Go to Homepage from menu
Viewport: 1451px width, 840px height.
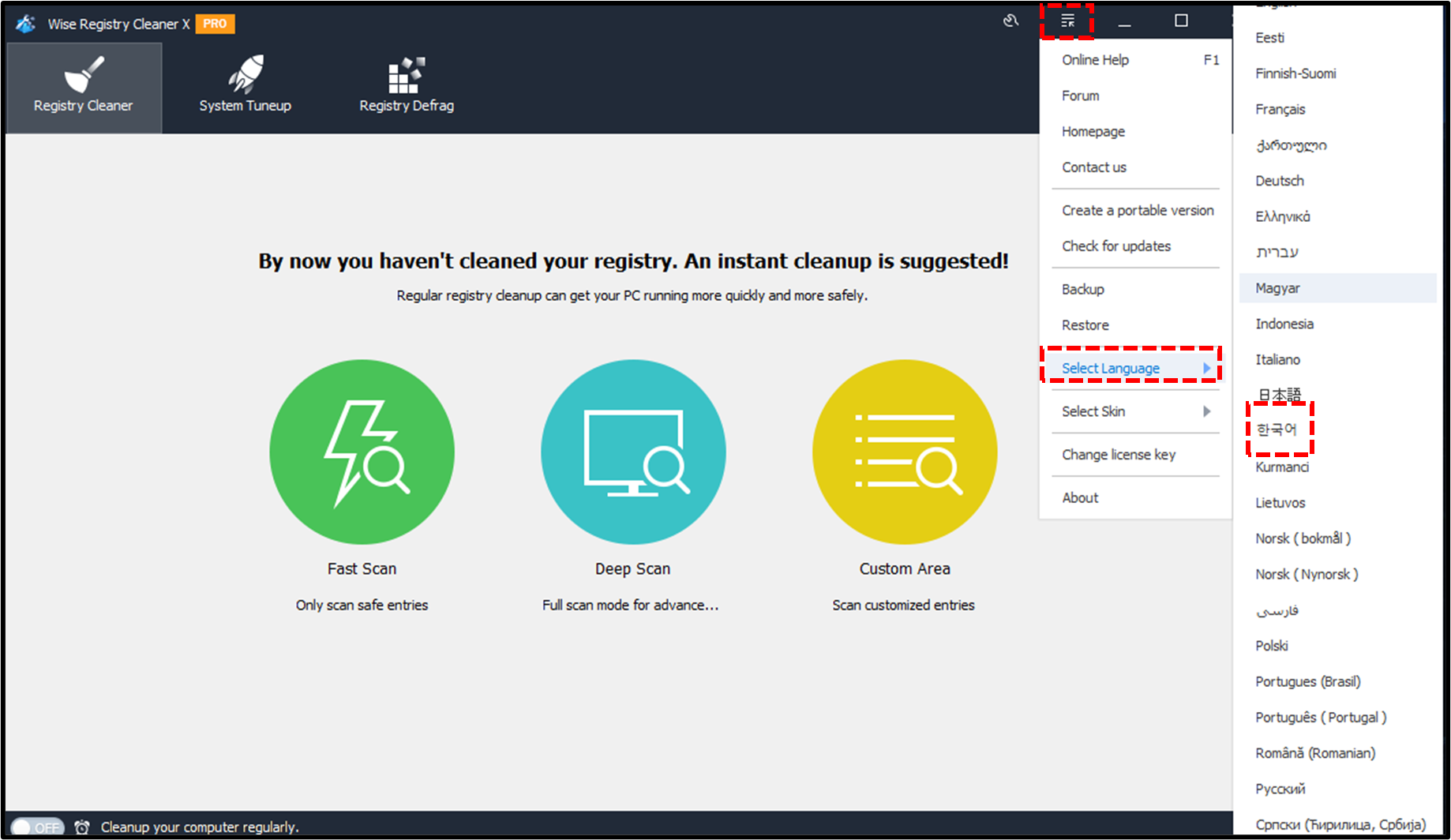click(x=1135, y=131)
